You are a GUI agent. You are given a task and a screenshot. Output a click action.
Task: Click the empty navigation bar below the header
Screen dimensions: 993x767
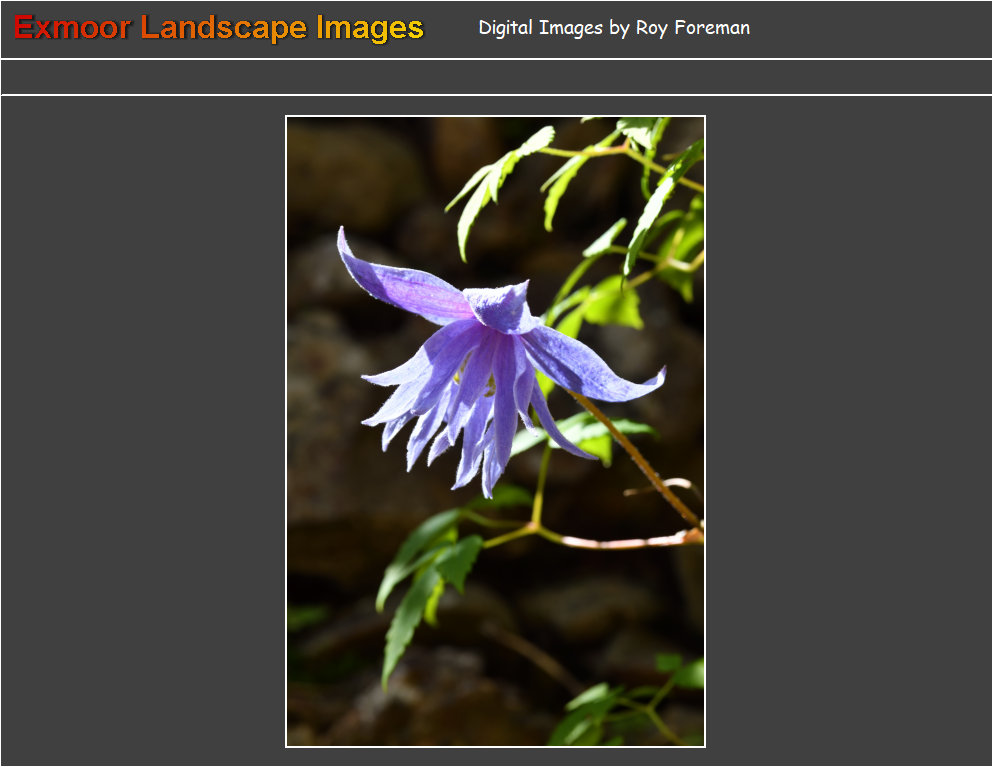496,77
